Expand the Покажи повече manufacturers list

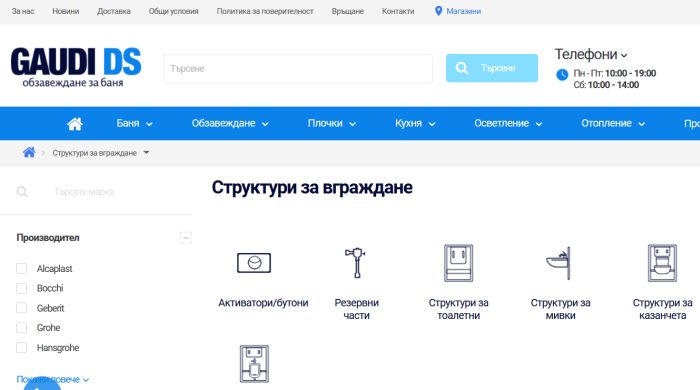(53, 379)
